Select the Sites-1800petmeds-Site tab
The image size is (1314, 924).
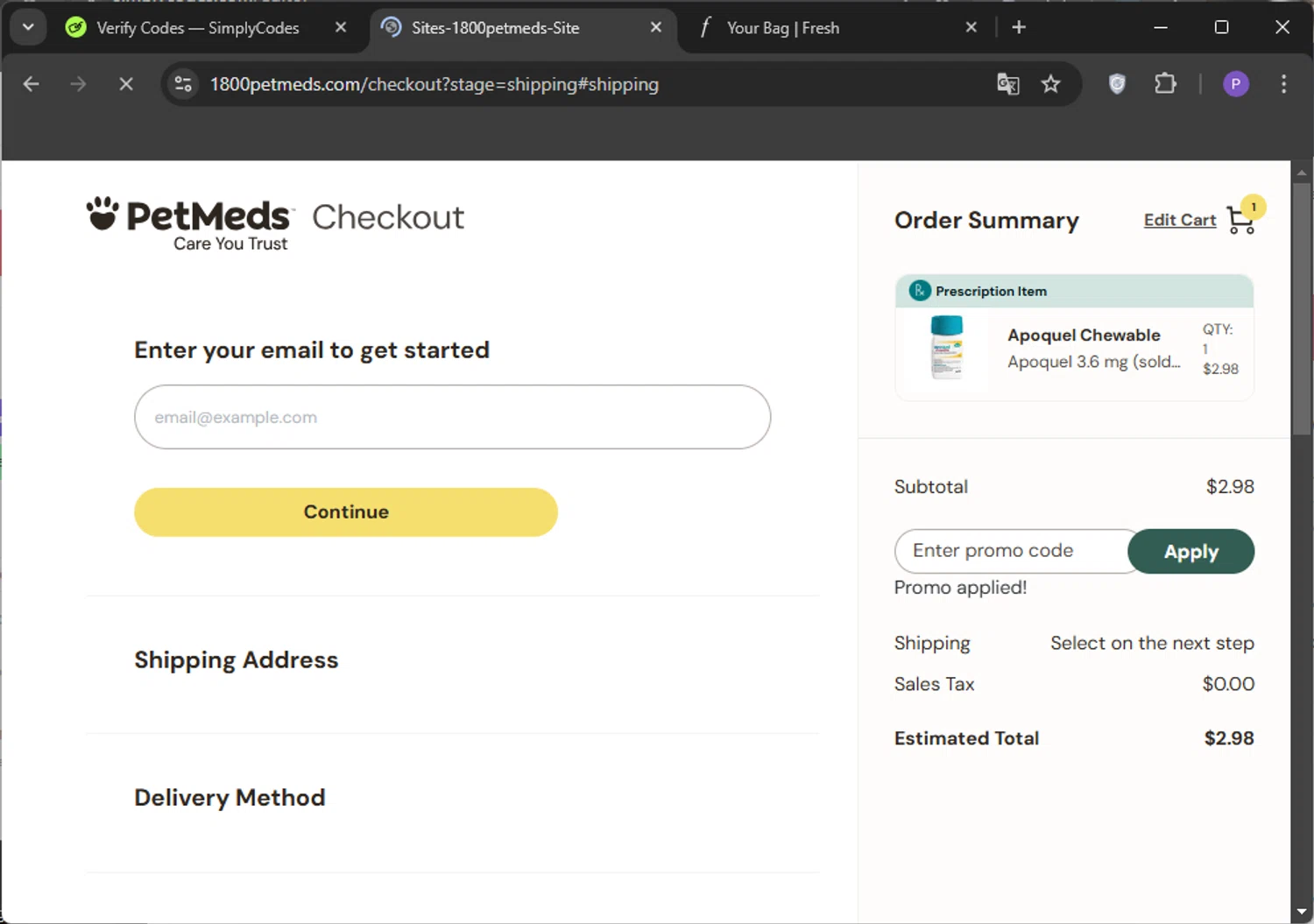[496, 28]
